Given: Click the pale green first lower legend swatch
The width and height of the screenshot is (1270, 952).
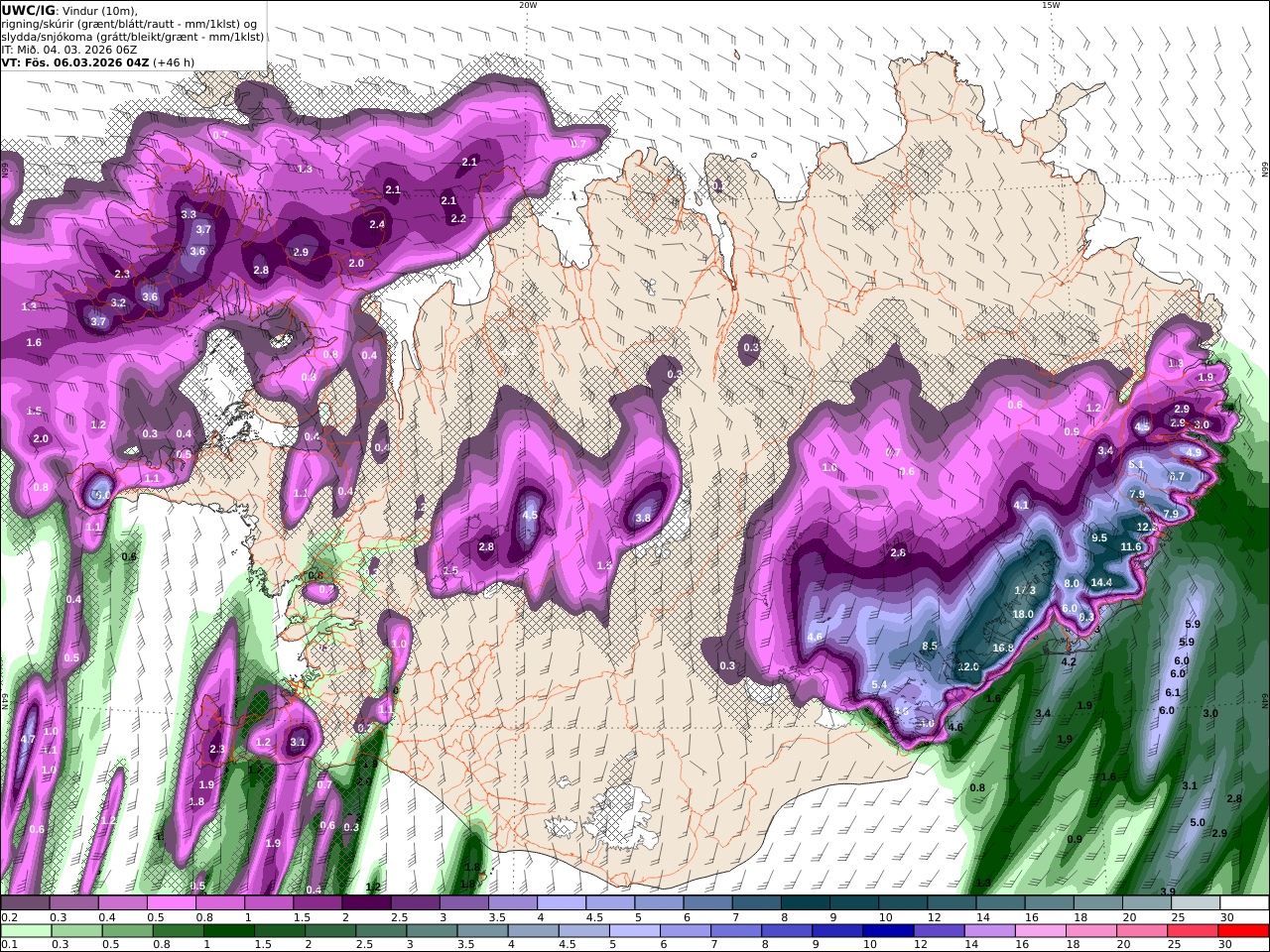Looking at the screenshot, I should (26, 931).
